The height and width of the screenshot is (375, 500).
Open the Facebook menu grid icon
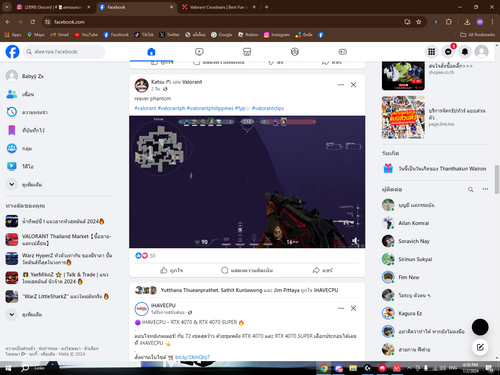pyautogui.click(x=432, y=52)
